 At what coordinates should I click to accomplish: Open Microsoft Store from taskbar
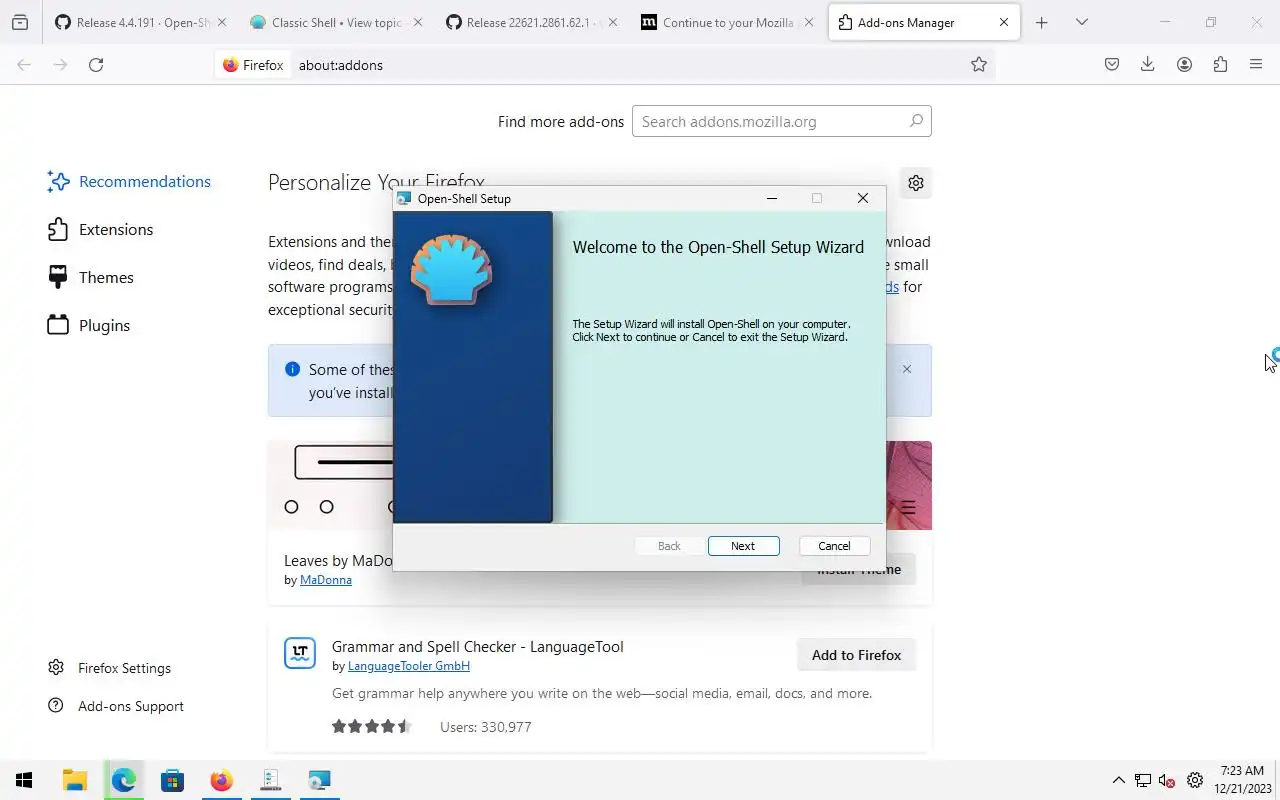172,780
